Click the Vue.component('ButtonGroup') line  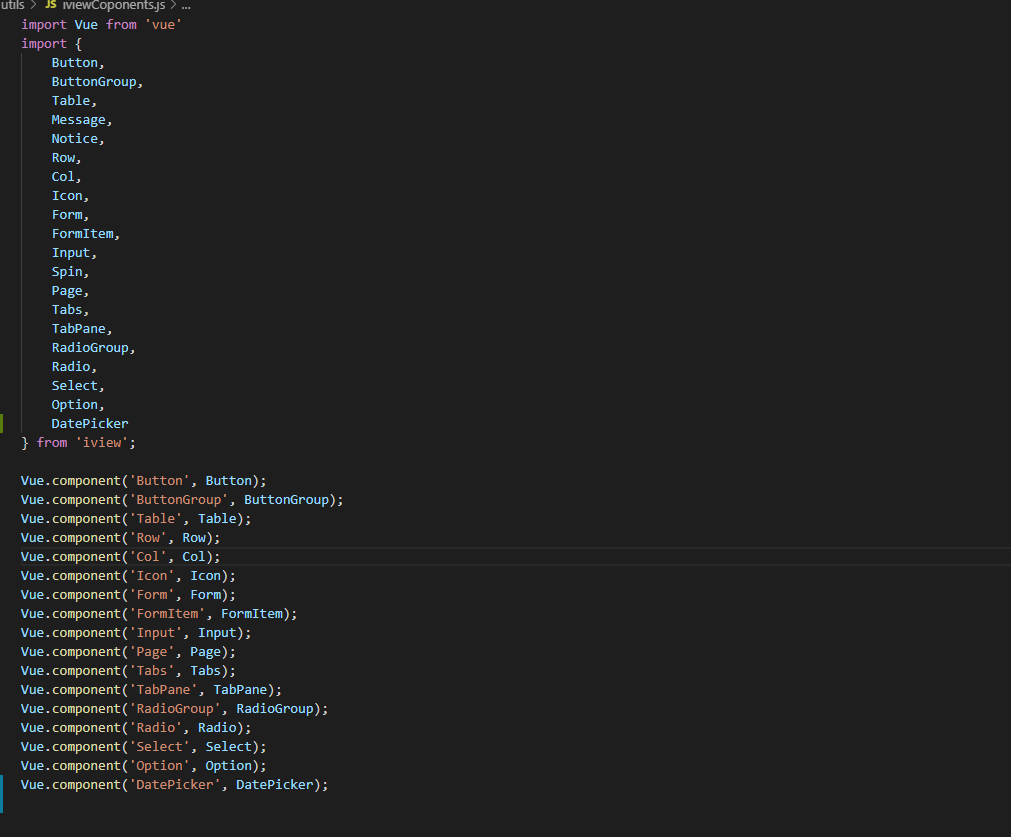[x=182, y=500]
